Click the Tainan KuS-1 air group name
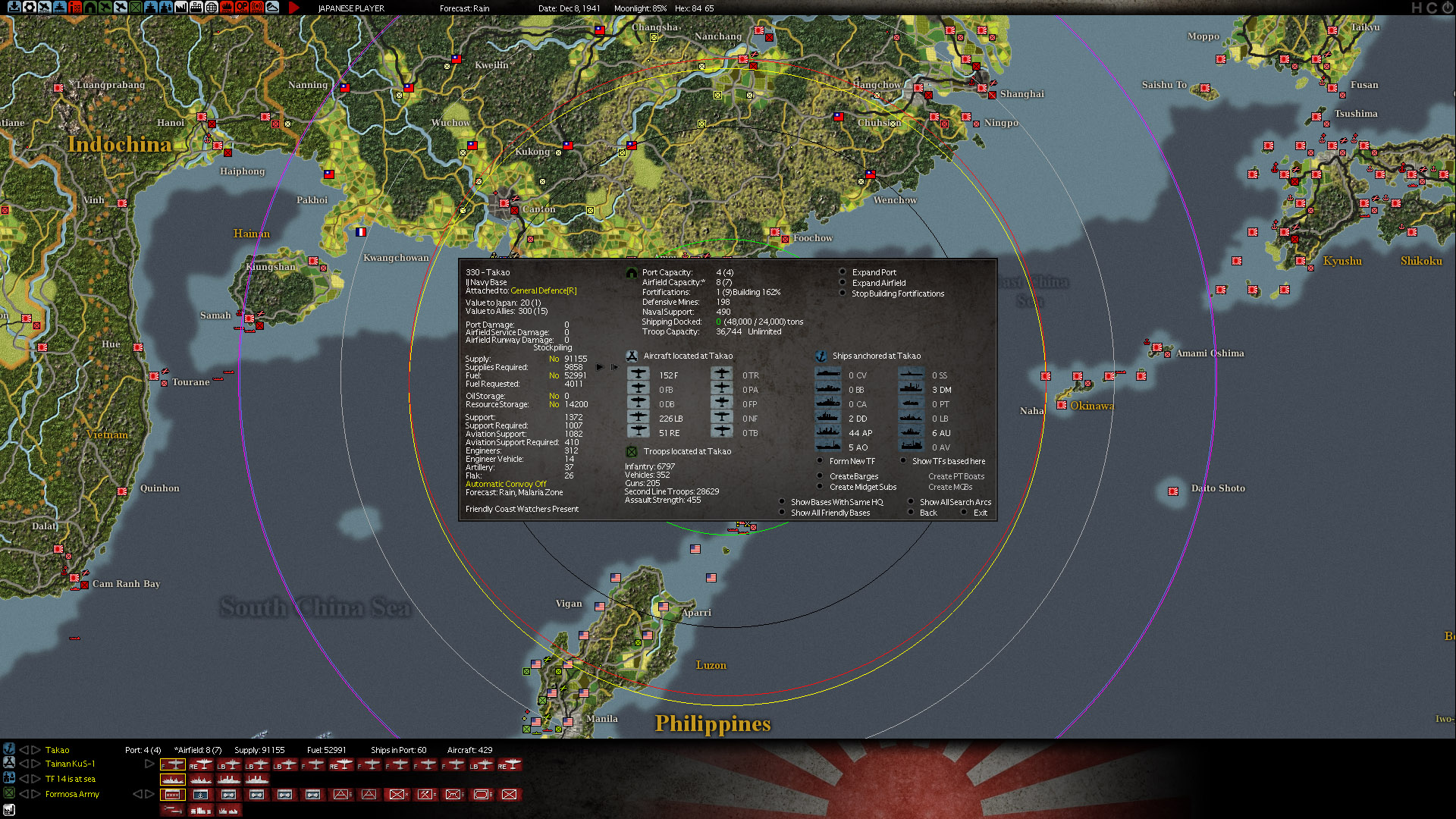The height and width of the screenshot is (819, 1456). coord(70,764)
